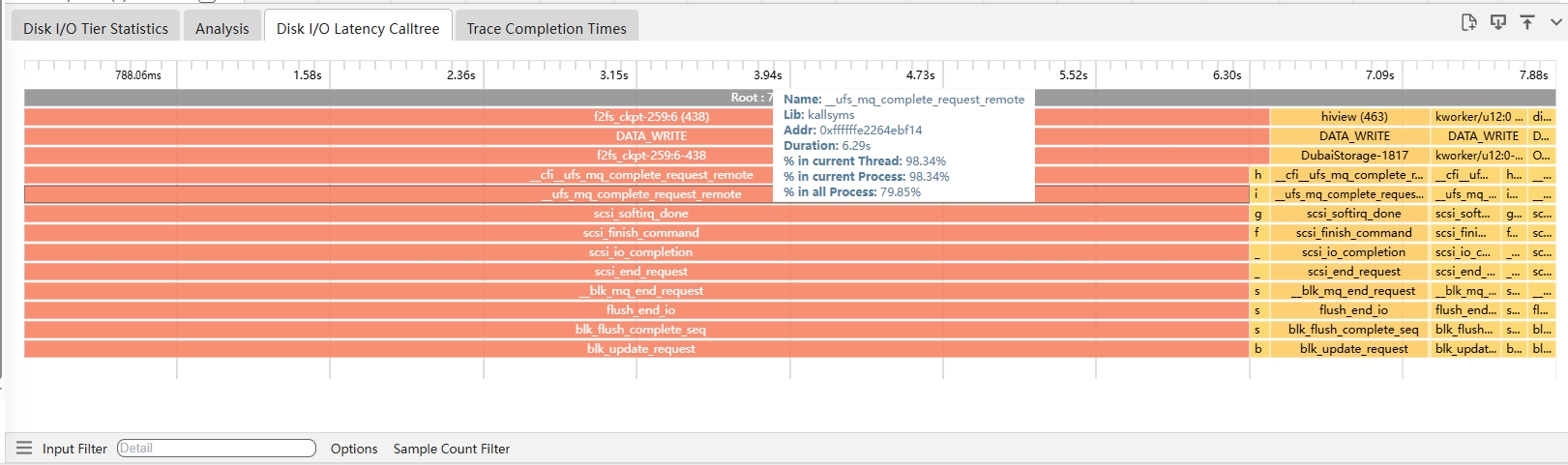Open the Sample Count Filter
The image size is (1568, 465).
click(452, 449)
